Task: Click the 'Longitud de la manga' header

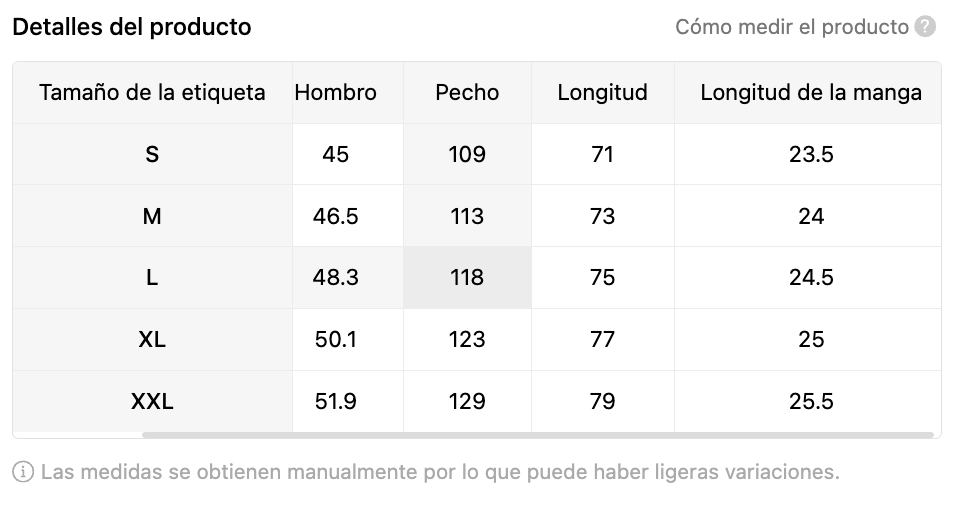Action: (811, 93)
